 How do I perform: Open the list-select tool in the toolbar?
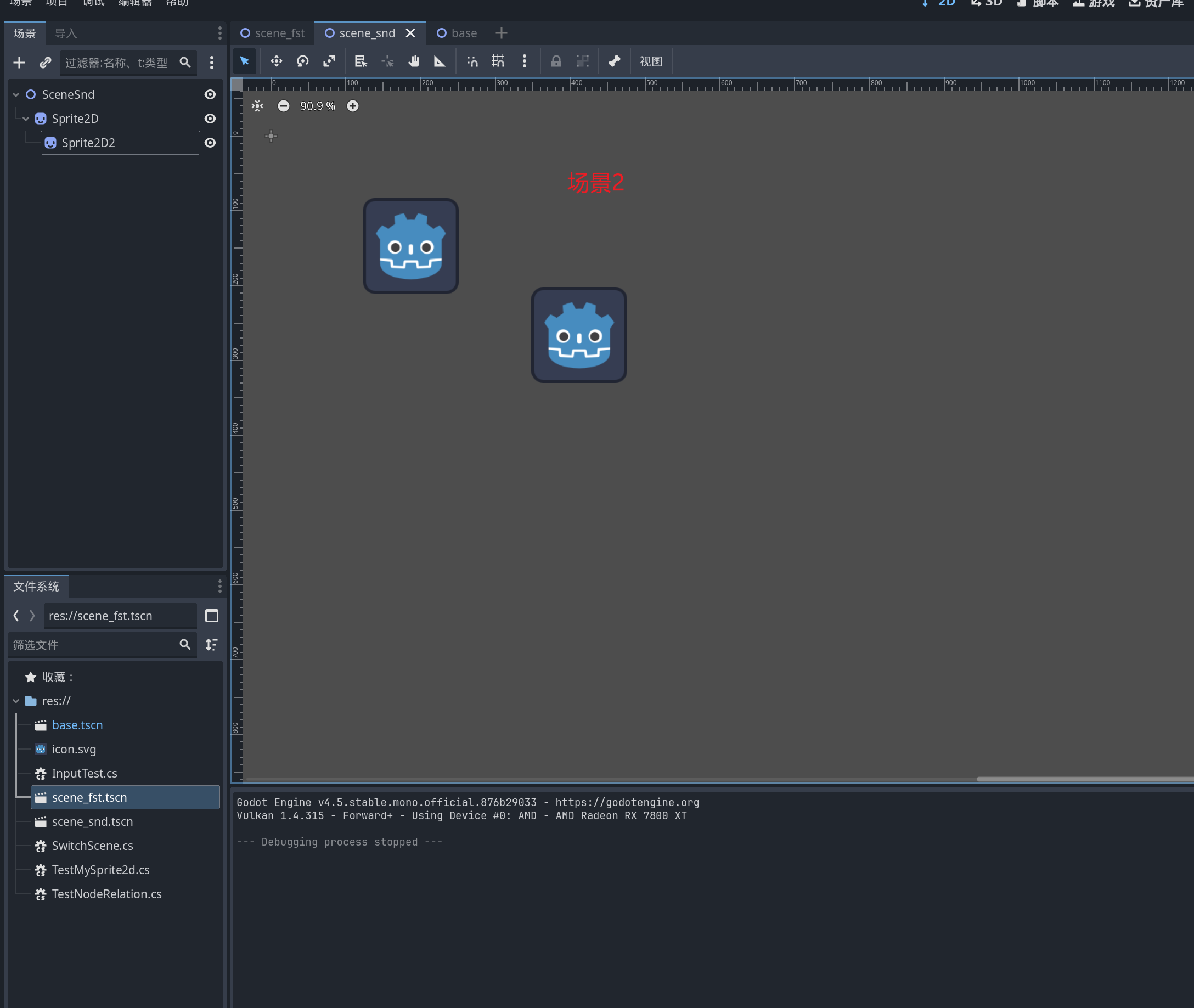tap(361, 61)
